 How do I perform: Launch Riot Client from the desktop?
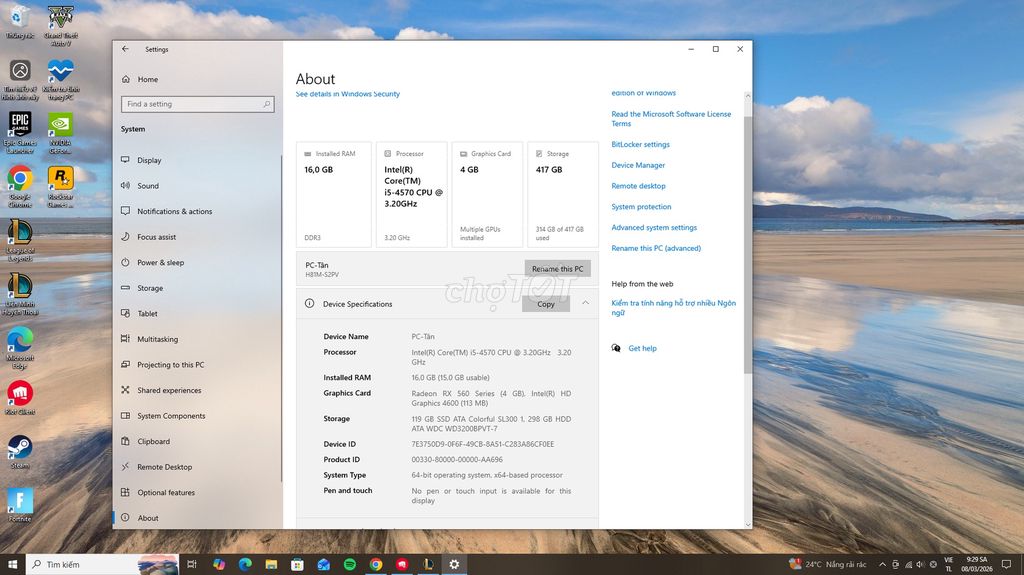coord(20,393)
